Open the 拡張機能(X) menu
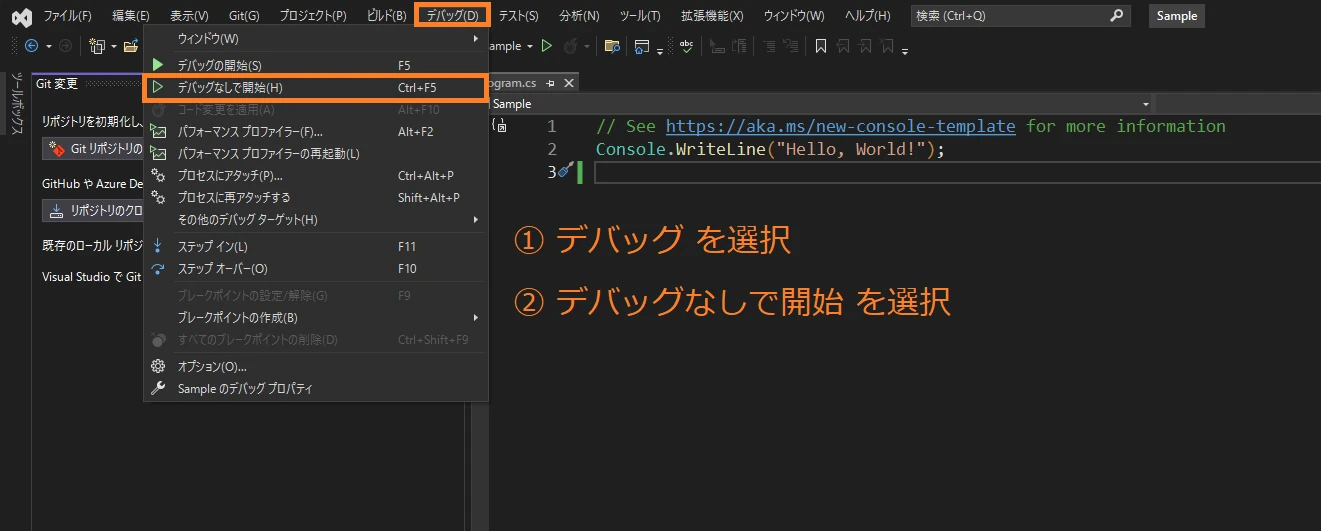 pos(712,16)
